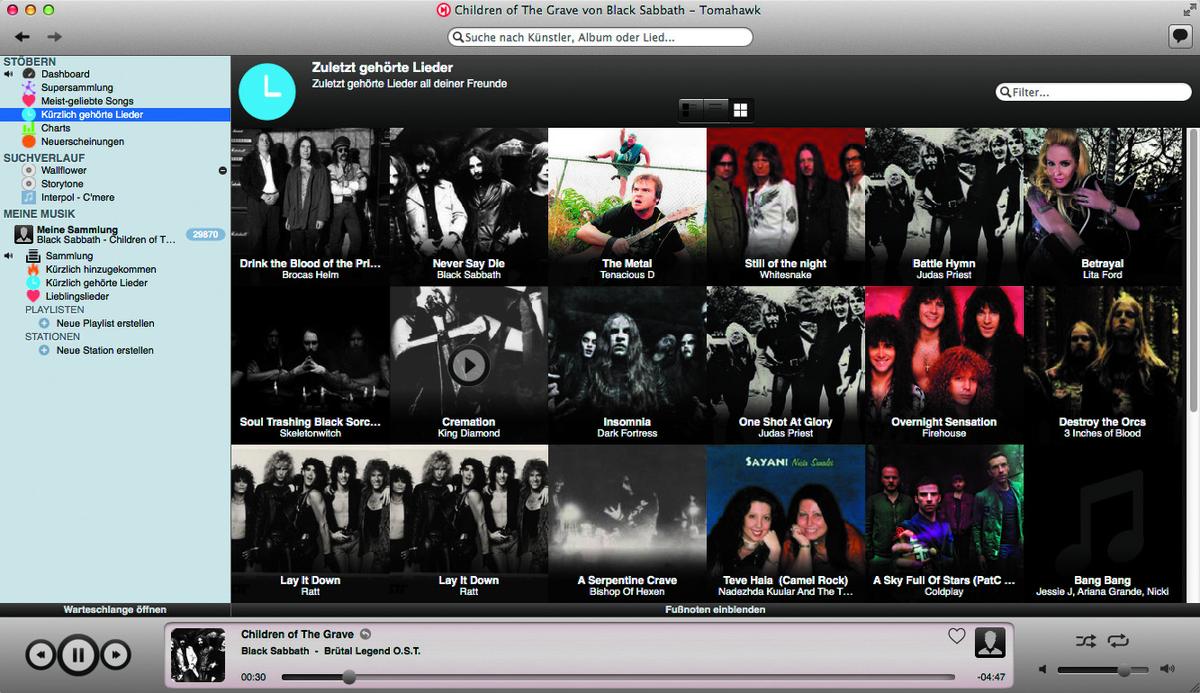Click the low volume speaker icon
This screenshot has width=1200, height=693.
coord(1043,670)
